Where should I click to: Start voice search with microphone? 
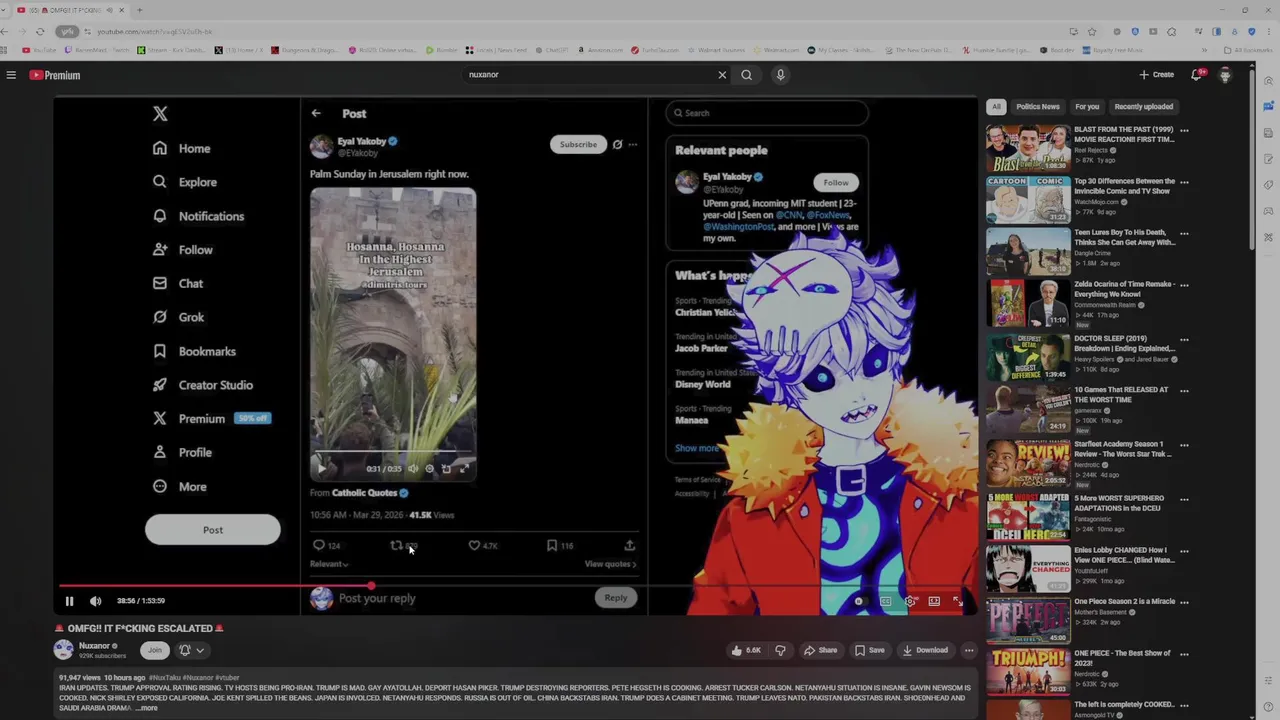coord(780,75)
